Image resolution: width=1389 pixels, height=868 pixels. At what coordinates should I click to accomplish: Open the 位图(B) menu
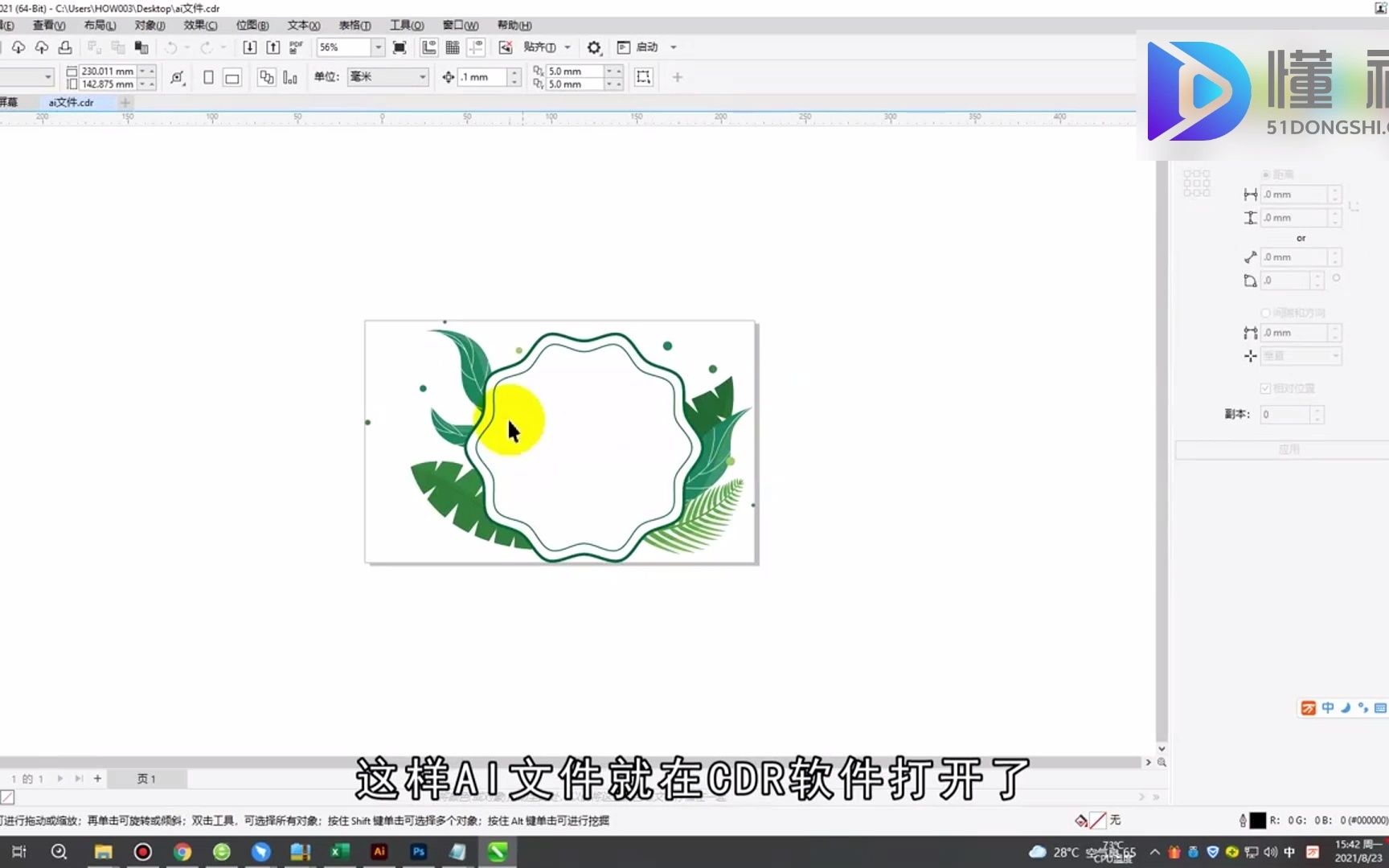[x=252, y=25]
